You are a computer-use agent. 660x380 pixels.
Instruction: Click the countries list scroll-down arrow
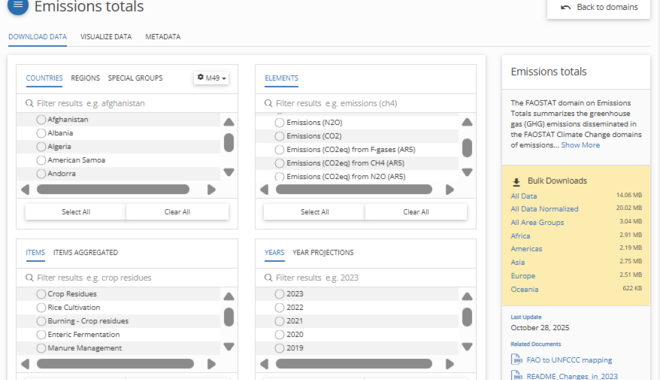(x=229, y=172)
